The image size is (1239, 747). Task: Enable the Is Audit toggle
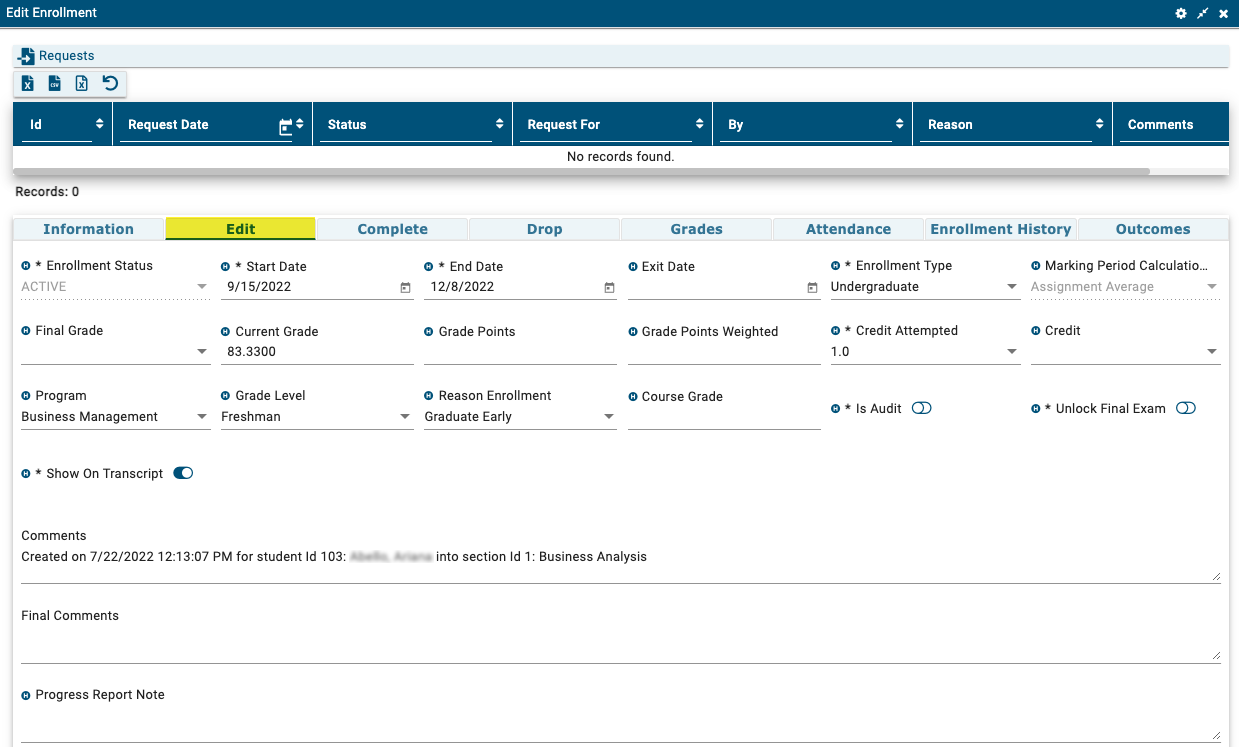coord(921,408)
